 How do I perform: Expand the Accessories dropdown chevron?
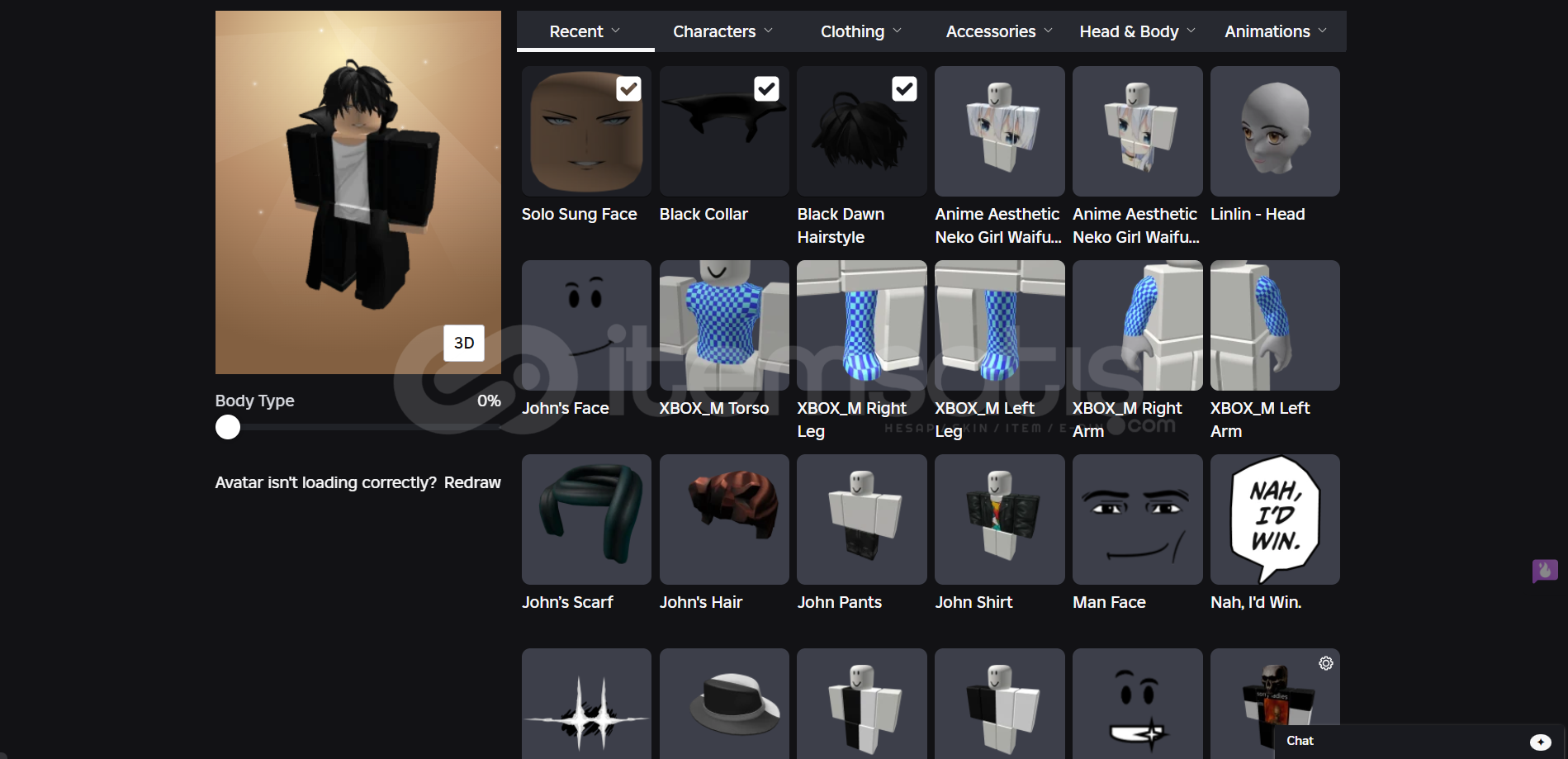coord(1049,31)
